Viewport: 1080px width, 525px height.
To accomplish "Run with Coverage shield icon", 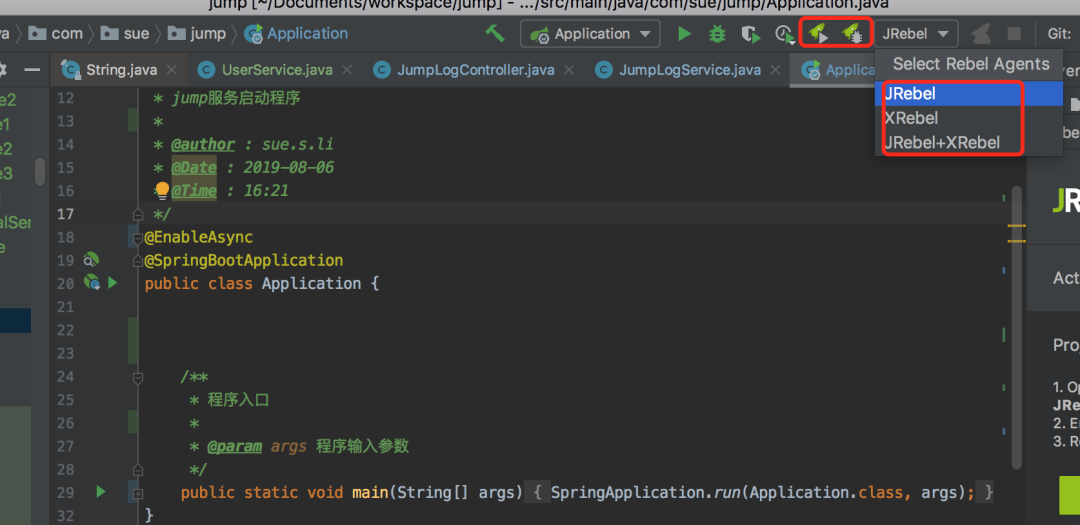I will click(x=750, y=34).
